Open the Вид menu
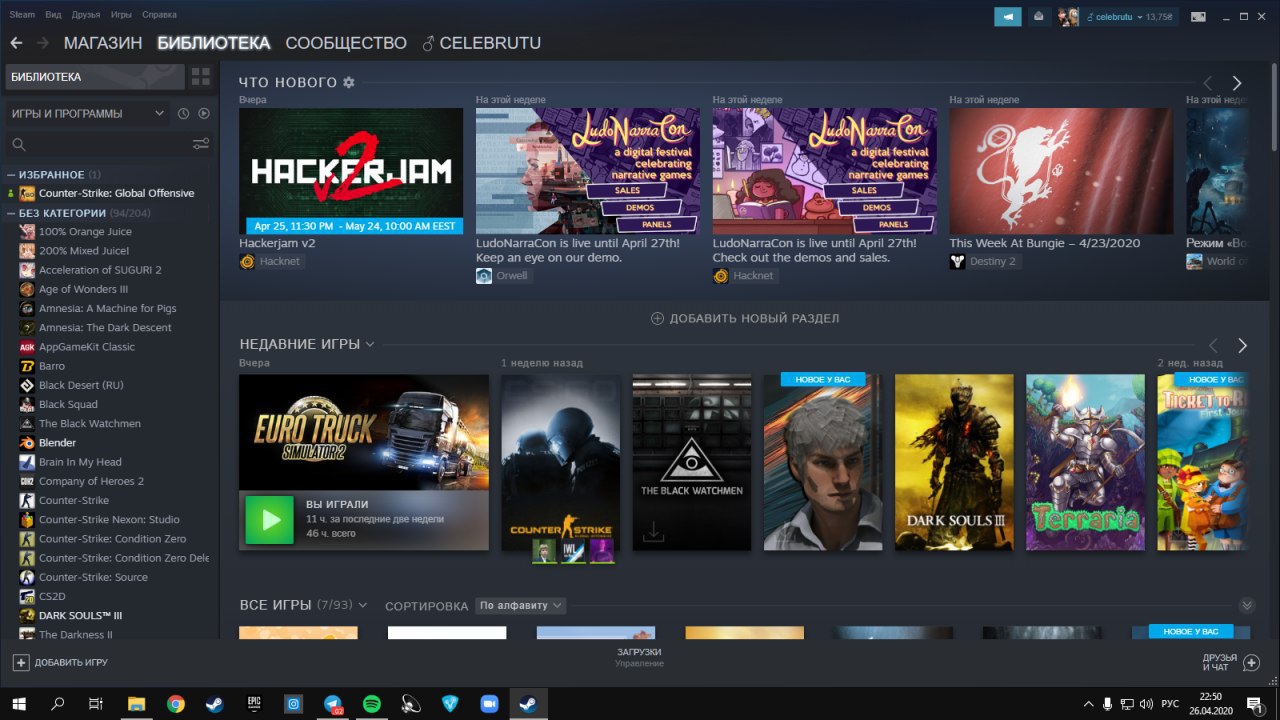Image resolution: width=1280 pixels, height=720 pixels. [x=54, y=15]
